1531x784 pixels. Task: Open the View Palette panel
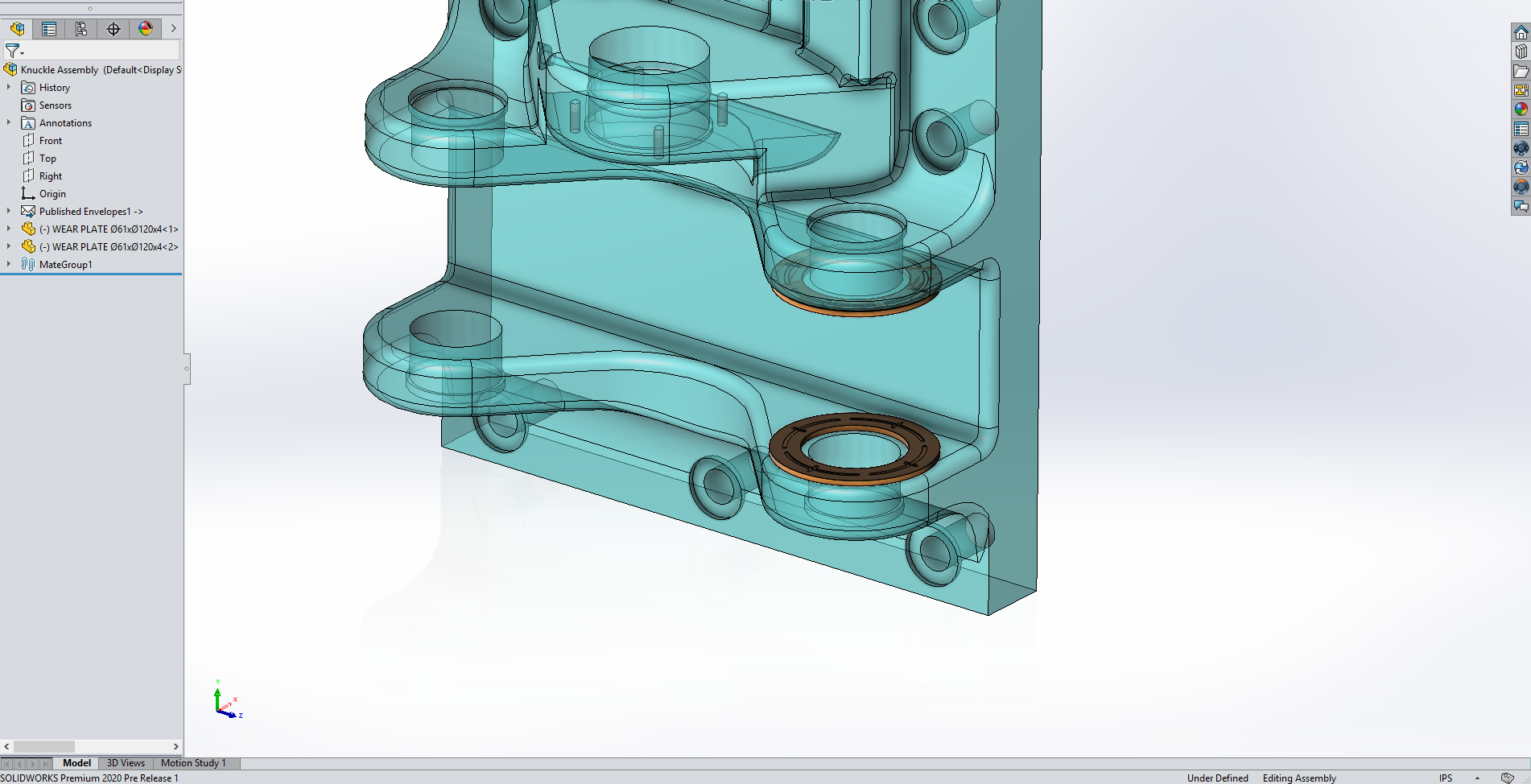[x=1521, y=90]
